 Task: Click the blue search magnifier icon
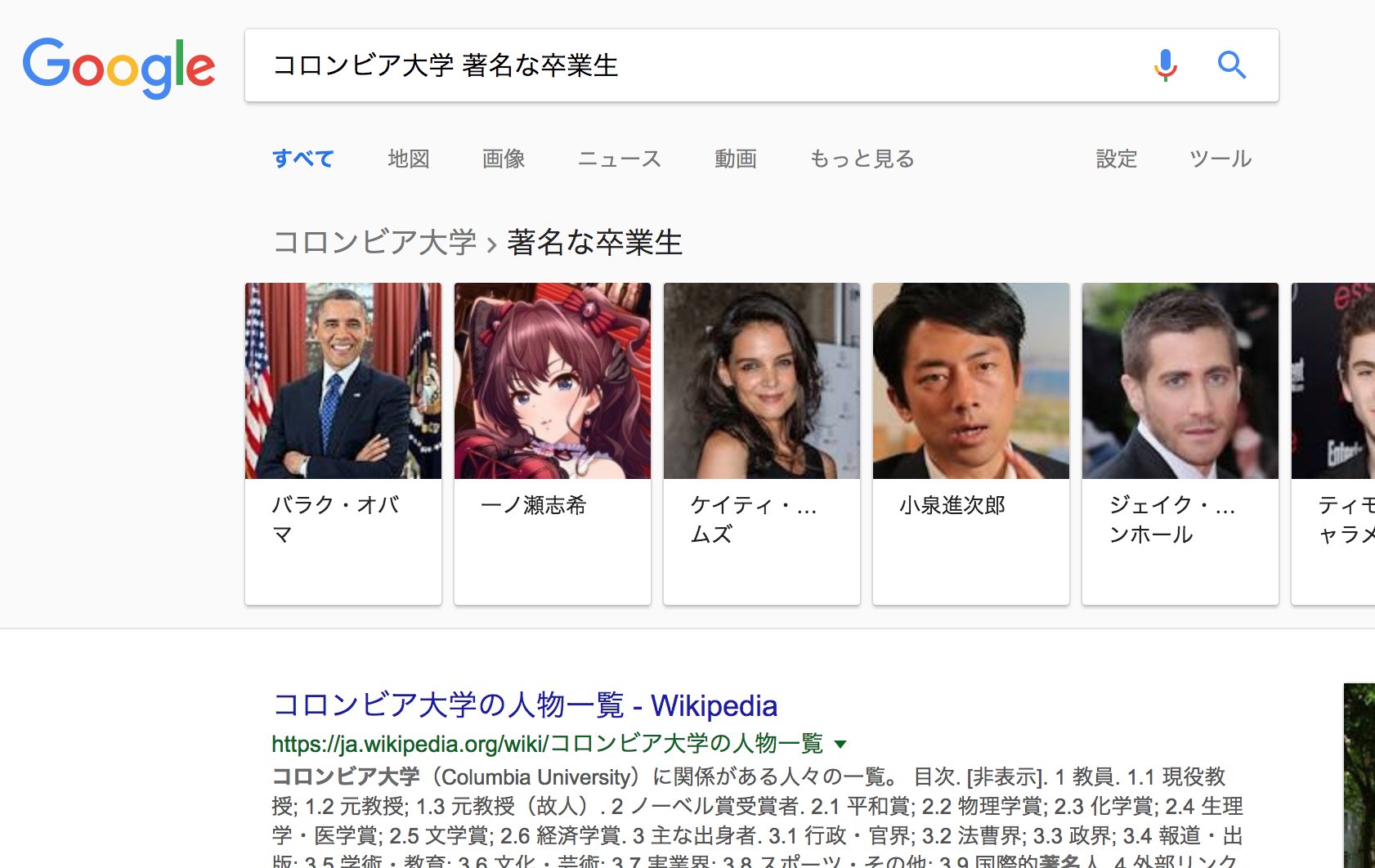pos(1231,65)
